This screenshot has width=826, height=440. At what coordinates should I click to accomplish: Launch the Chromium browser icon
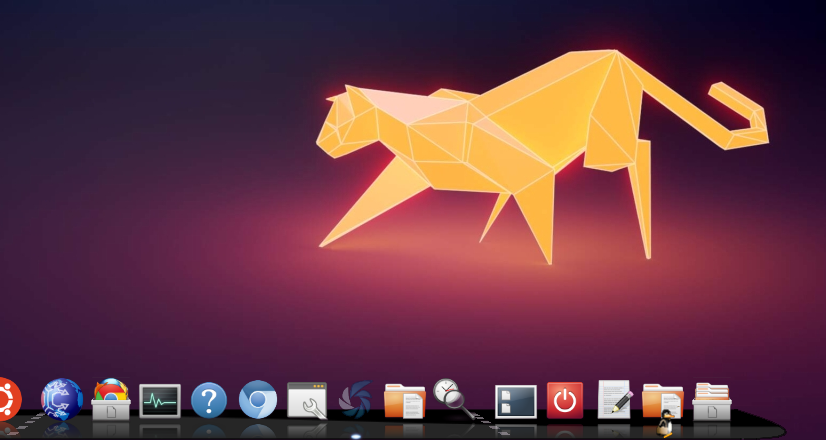[x=258, y=400]
